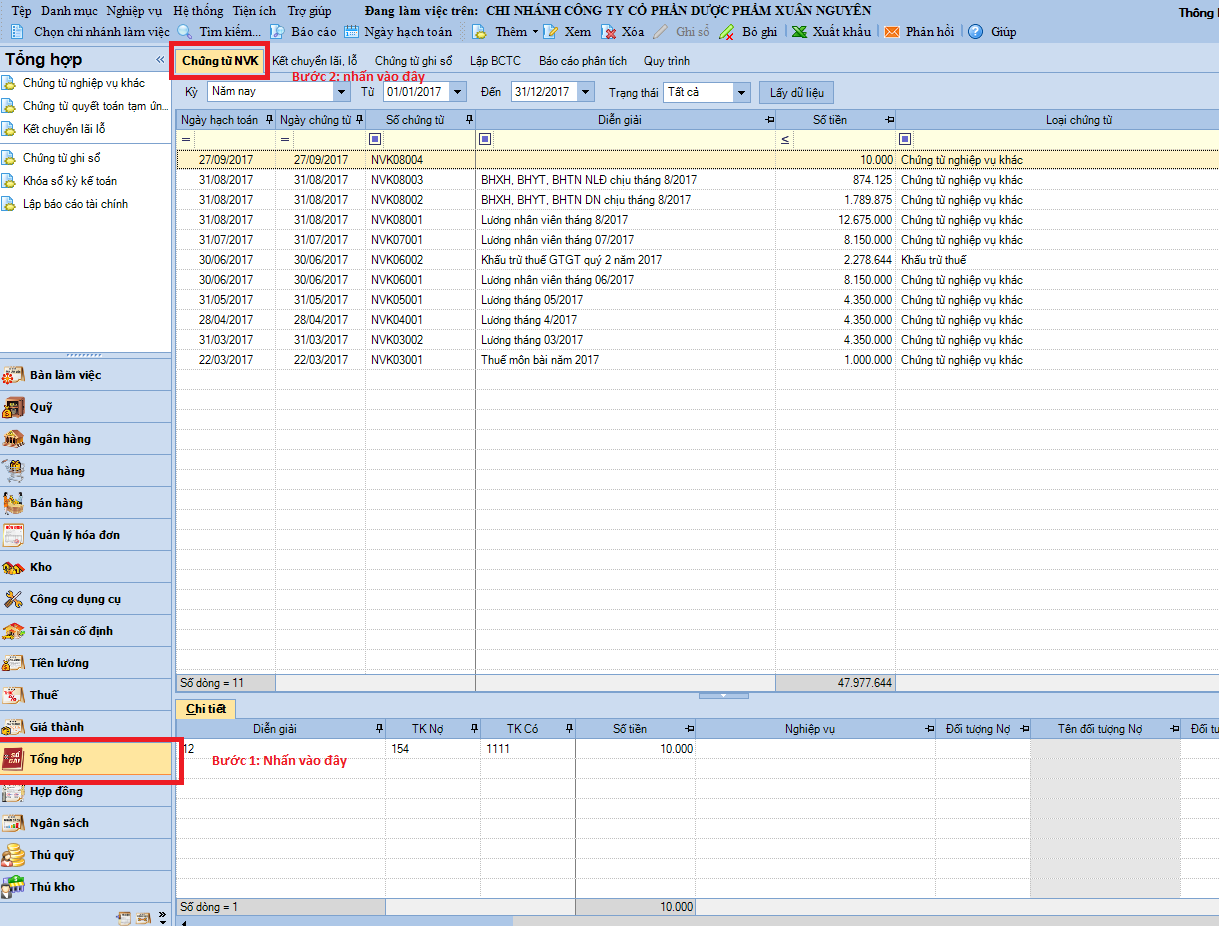Open Chứng từ quyết toán tạm ứng link
Image resolution: width=1219 pixels, height=926 pixels.
(x=94, y=106)
